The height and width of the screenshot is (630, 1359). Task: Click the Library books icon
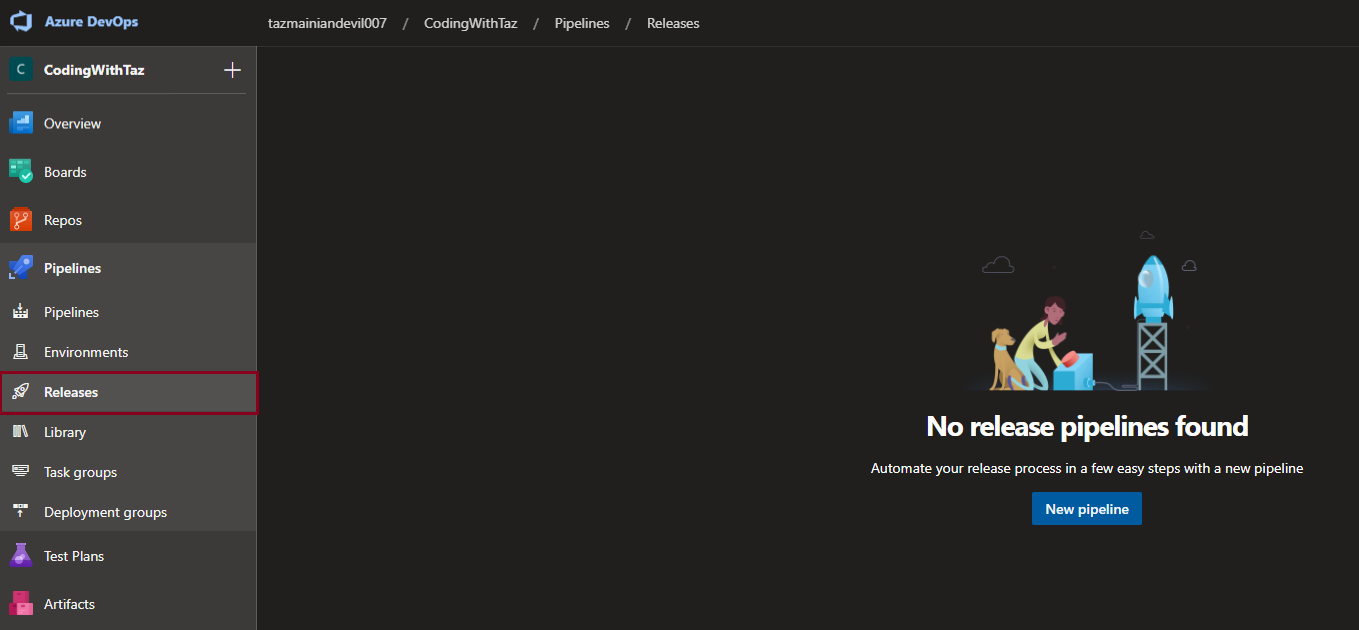pyautogui.click(x=20, y=432)
